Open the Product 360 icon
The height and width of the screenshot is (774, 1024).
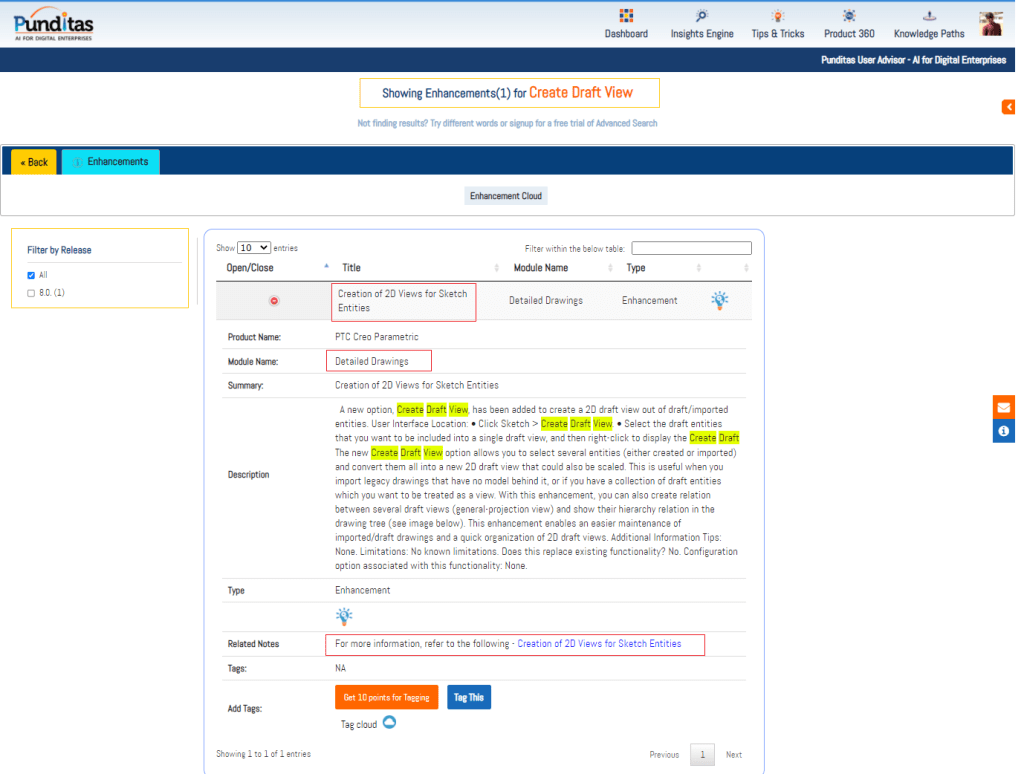coord(849,16)
